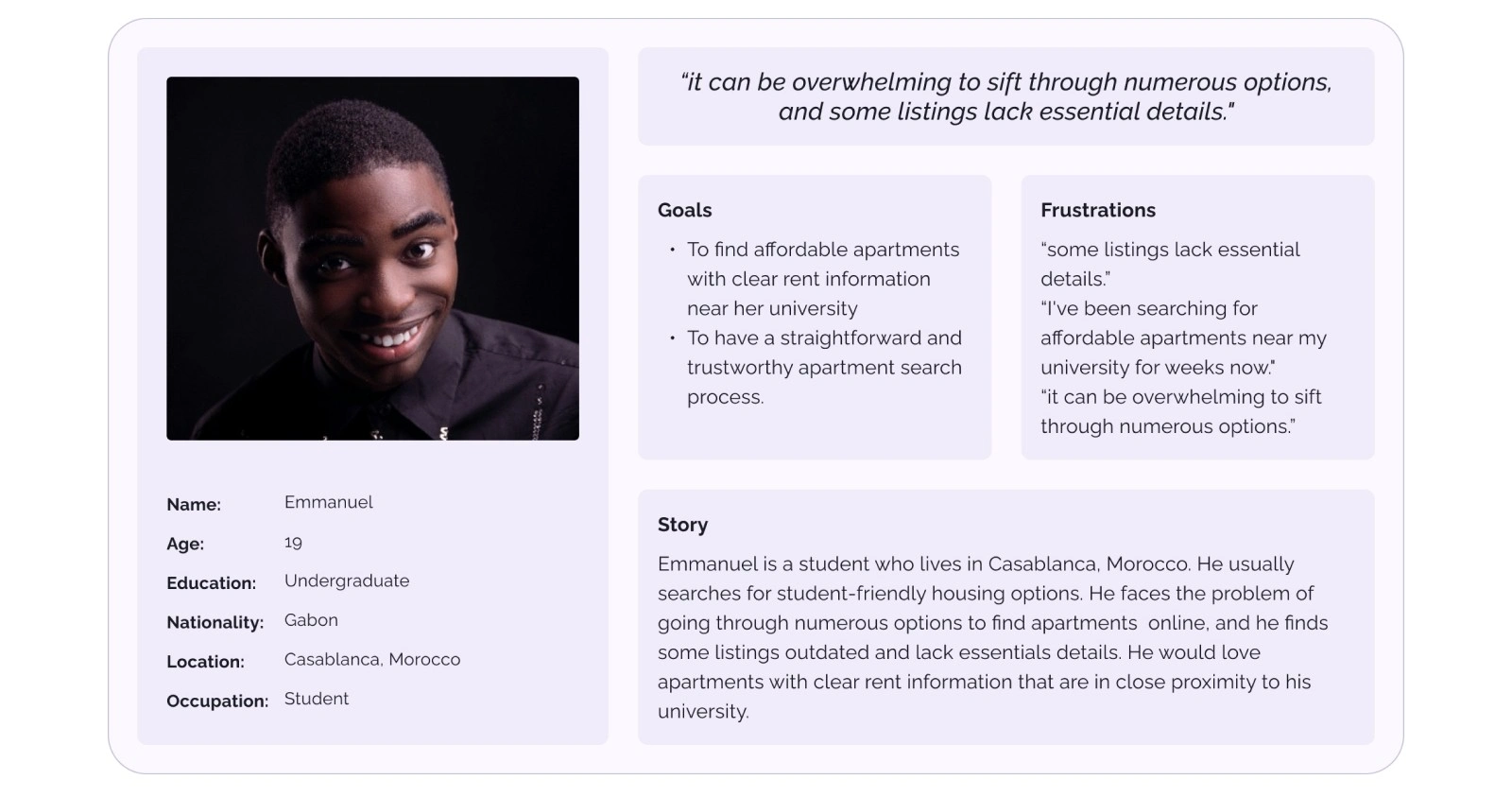Click the frustration about searching for weeks
The width and height of the screenshot is (1512, 797).
tap(1182, 338)
